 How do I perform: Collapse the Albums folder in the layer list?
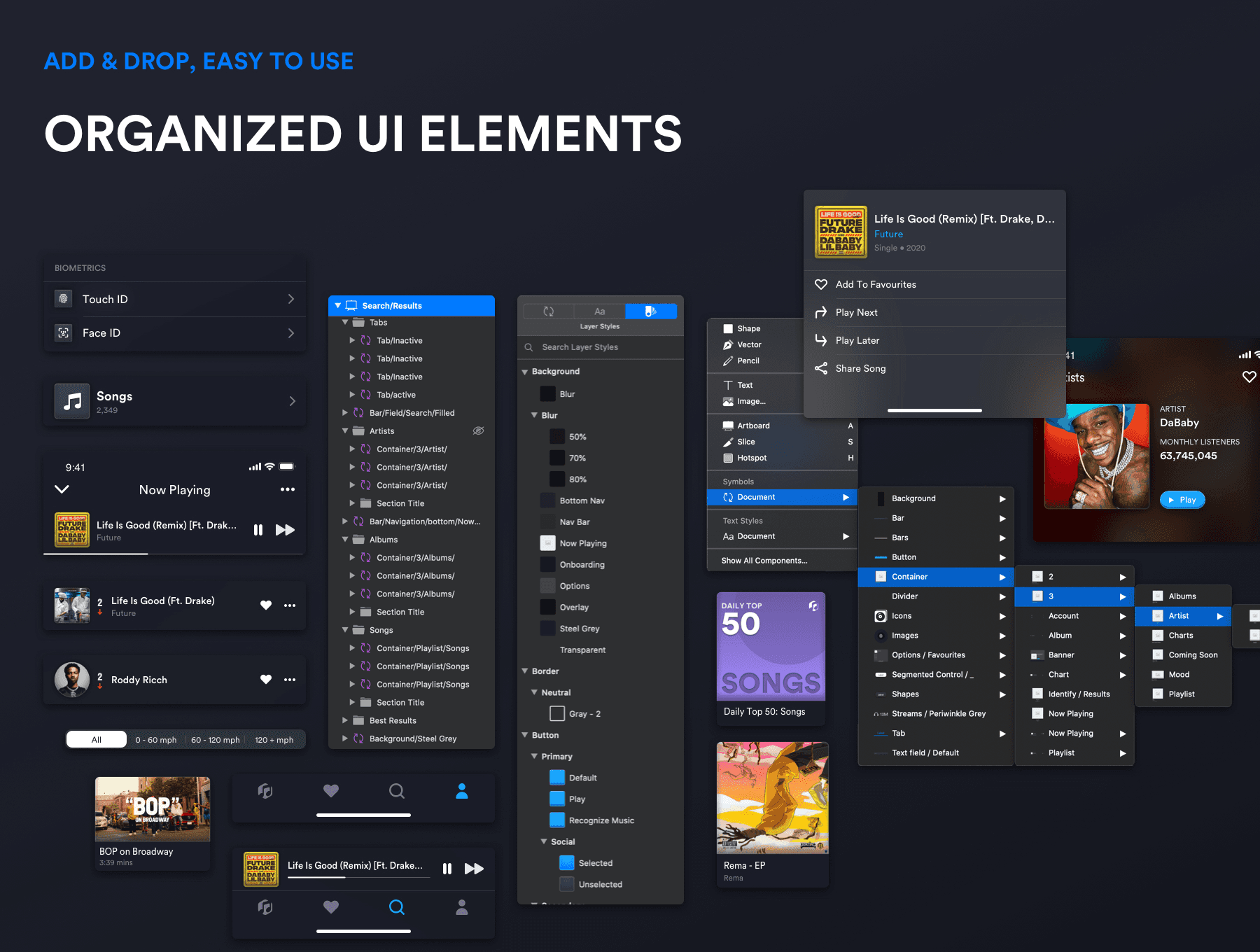coord(345,540)
